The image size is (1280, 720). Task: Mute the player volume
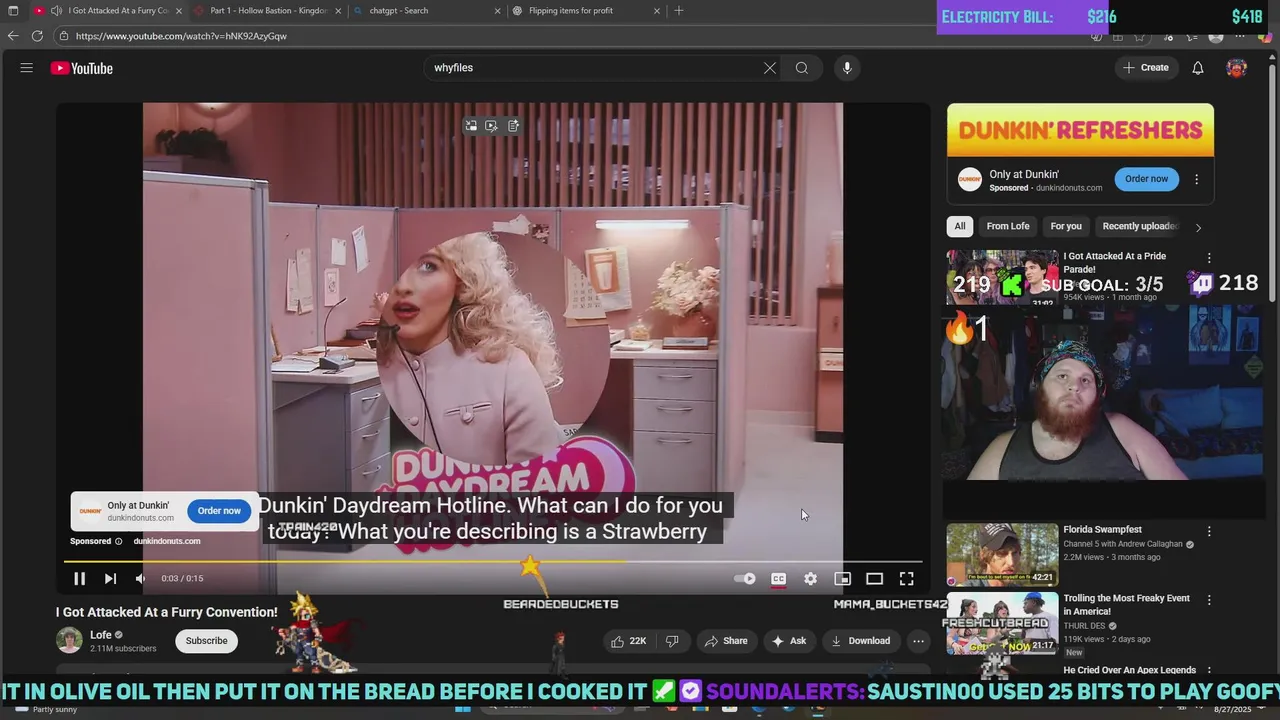click(141, 578)
